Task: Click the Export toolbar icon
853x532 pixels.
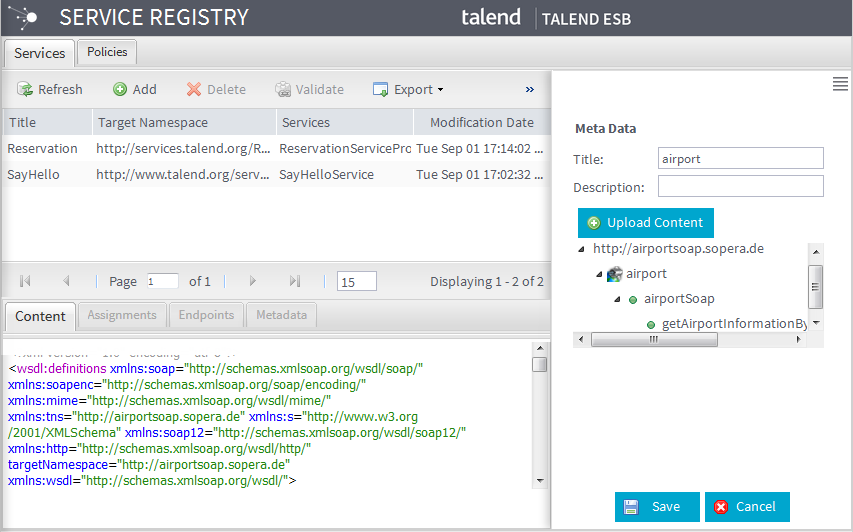Action: tap(380, 89)
